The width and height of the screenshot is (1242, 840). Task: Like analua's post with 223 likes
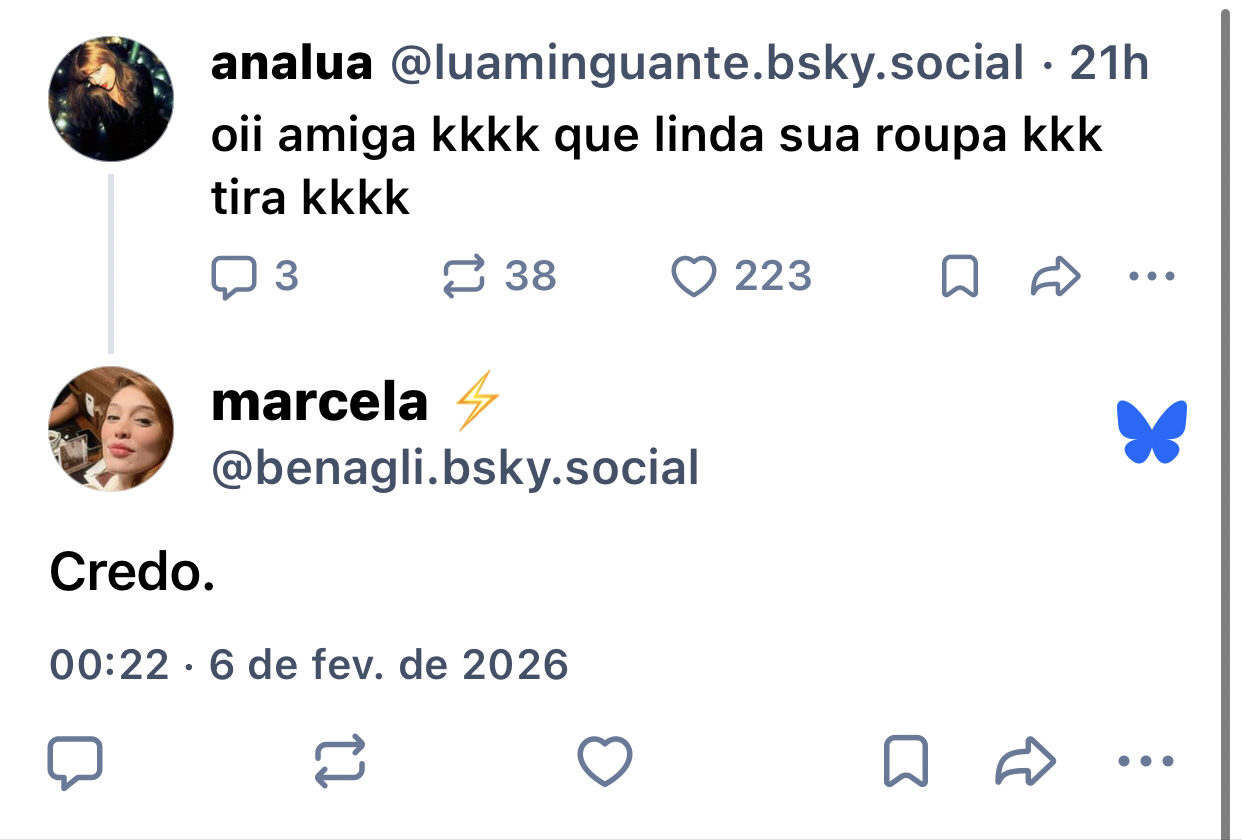tap(694, 277)
